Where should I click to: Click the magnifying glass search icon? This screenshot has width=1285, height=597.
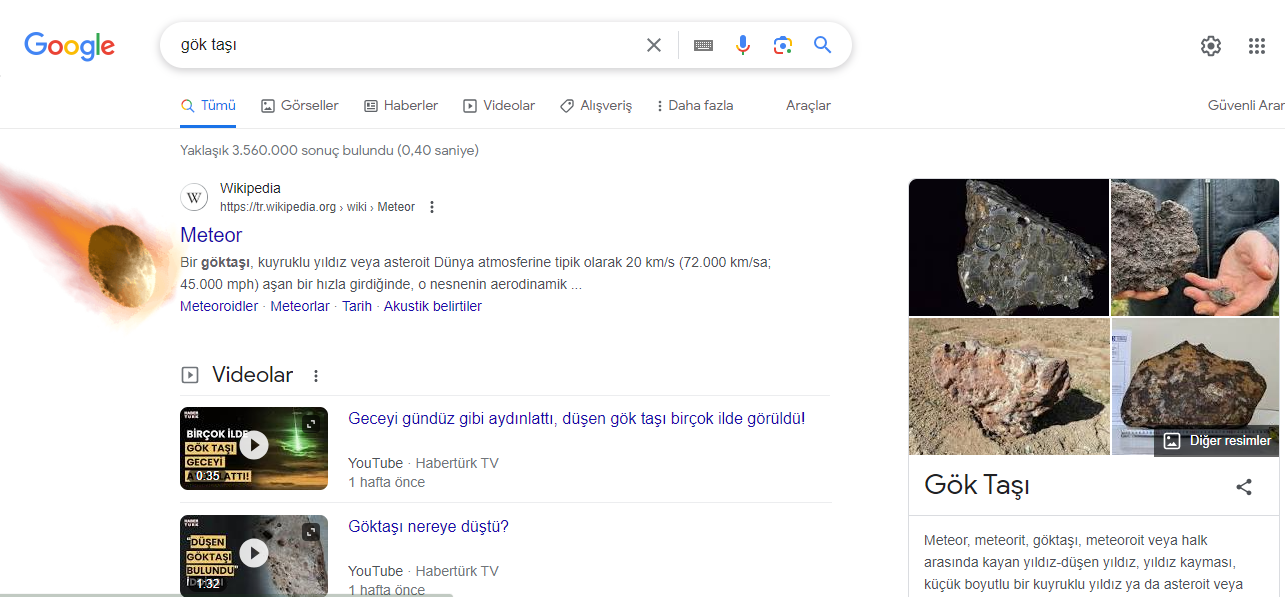tap(822, 45)
